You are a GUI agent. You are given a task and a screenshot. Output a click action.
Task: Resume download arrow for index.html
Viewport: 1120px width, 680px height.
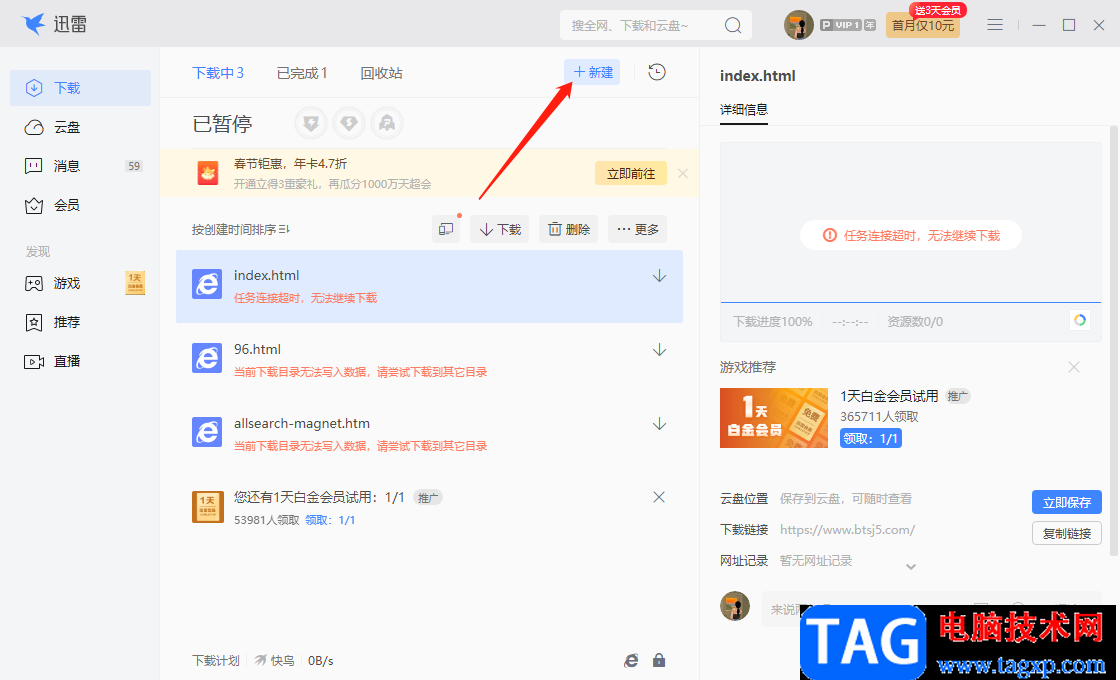click(x=659, y=276)
